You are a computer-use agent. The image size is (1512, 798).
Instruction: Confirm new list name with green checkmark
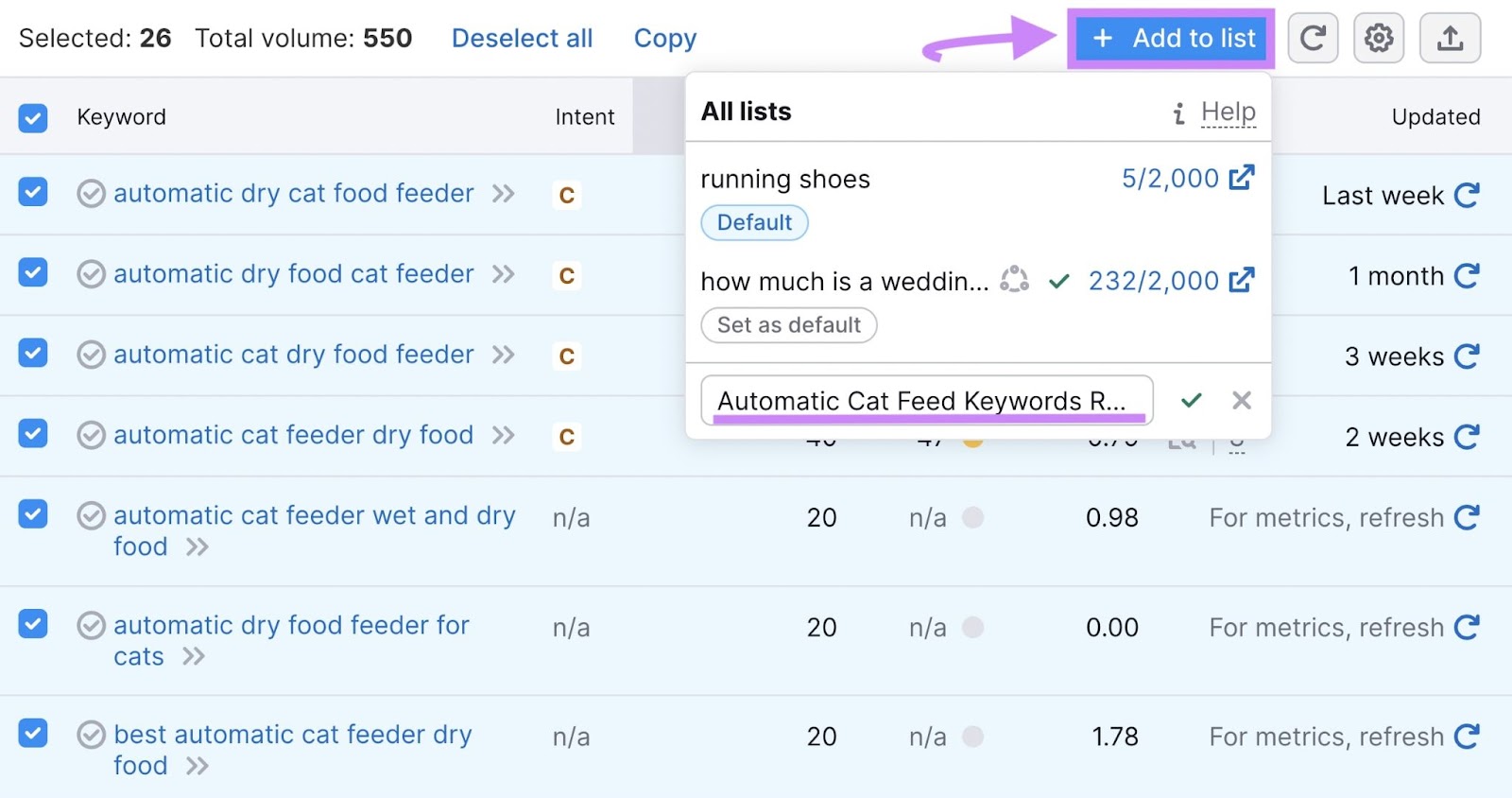(1192, 400)
